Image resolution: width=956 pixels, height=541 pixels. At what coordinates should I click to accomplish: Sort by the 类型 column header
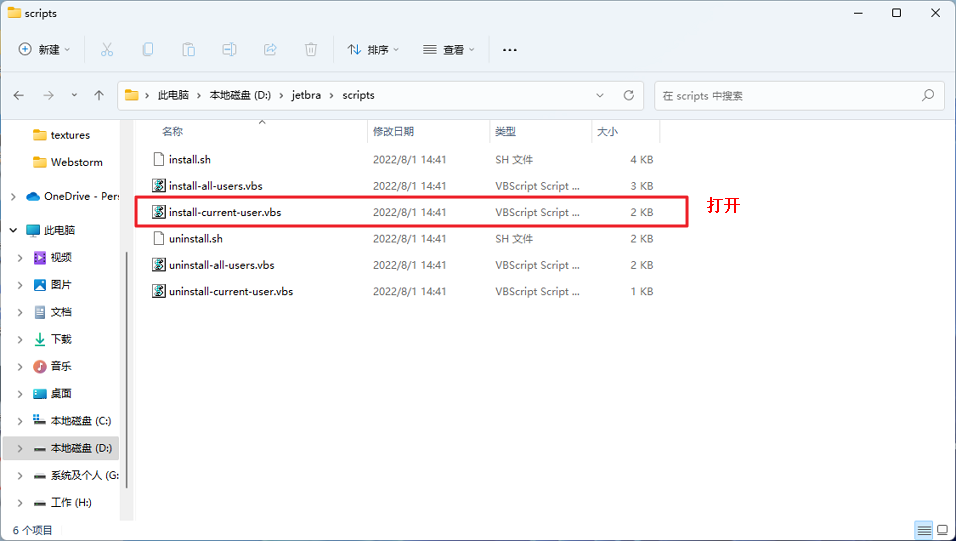point(541,131)
